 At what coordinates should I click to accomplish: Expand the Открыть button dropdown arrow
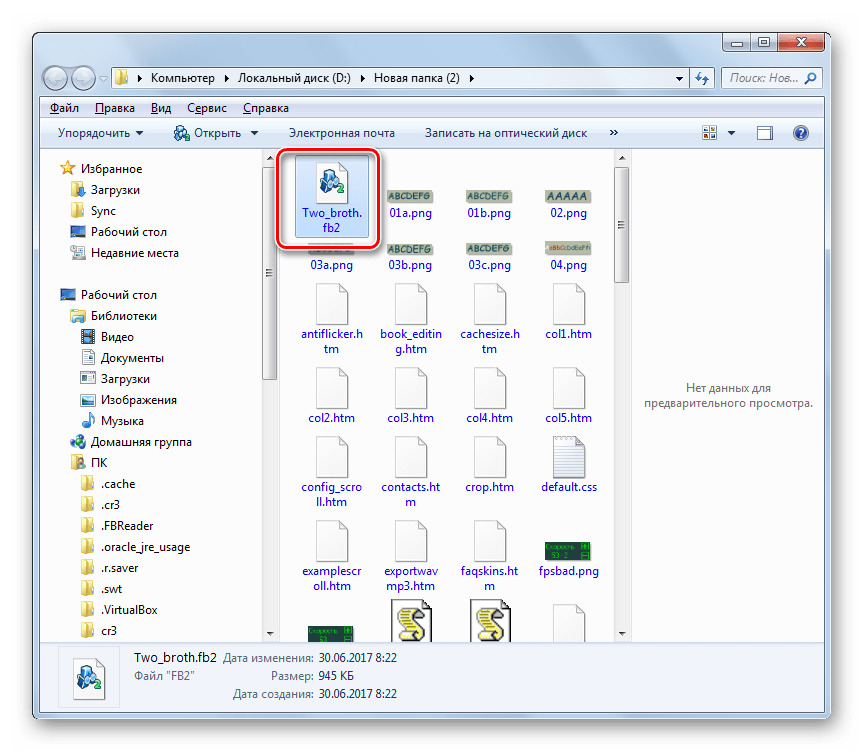tap(254, 133)
